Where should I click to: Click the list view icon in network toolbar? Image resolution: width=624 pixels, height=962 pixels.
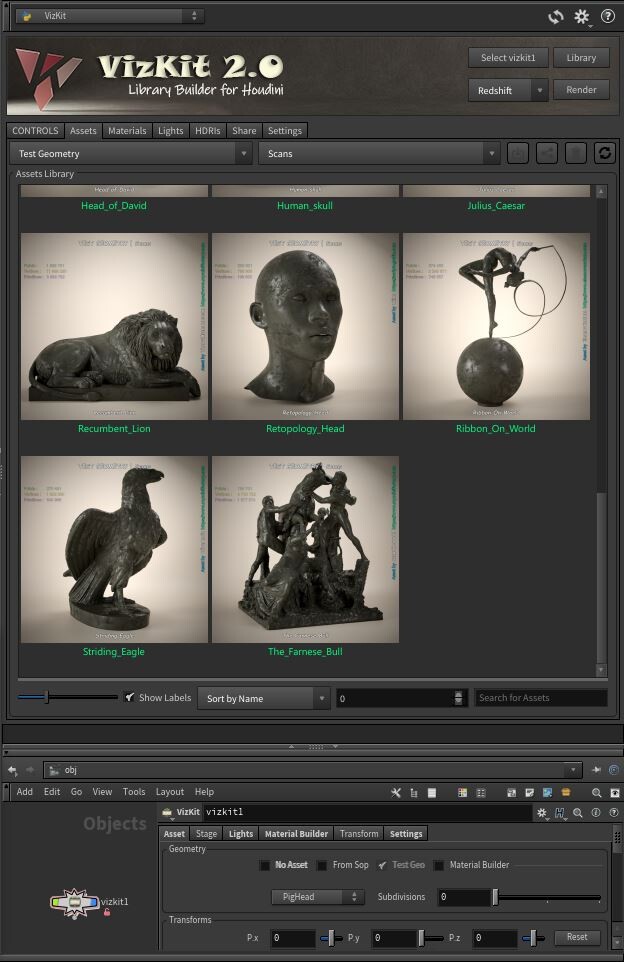pos(432,793)
